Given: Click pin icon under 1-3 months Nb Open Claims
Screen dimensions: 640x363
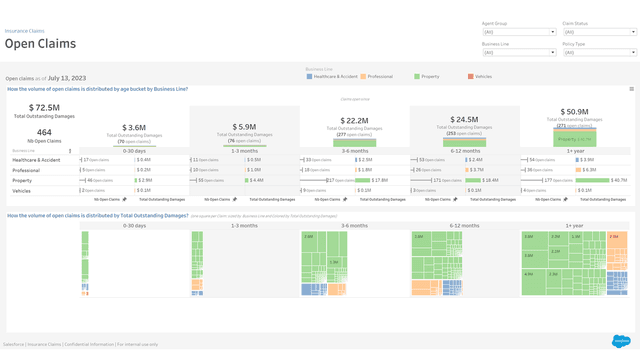Looking at the screenshot, I should tap(235, 200).
